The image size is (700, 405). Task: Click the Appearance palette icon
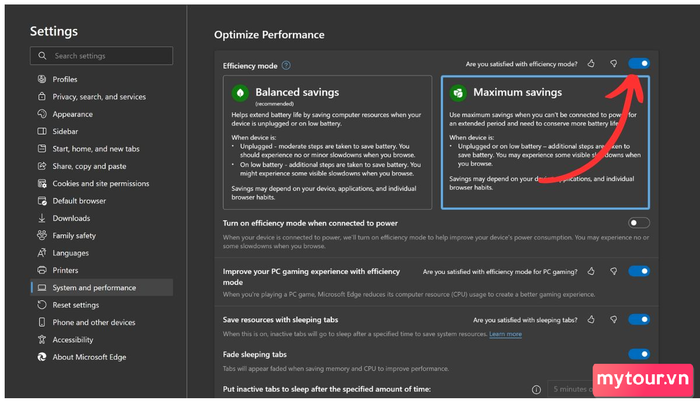click(x=42, y=114)
